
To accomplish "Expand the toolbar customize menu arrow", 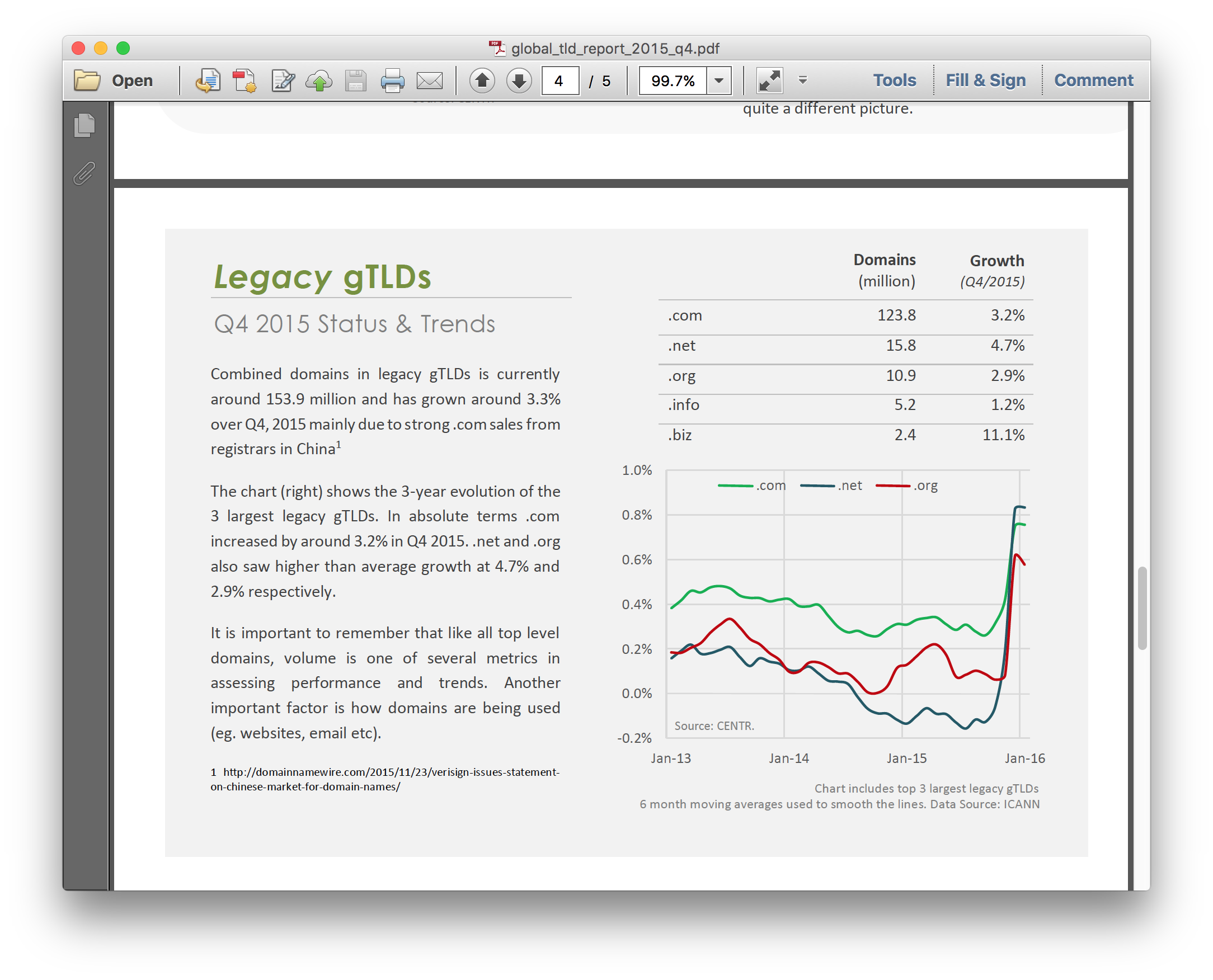I will (x=802, y=81).
